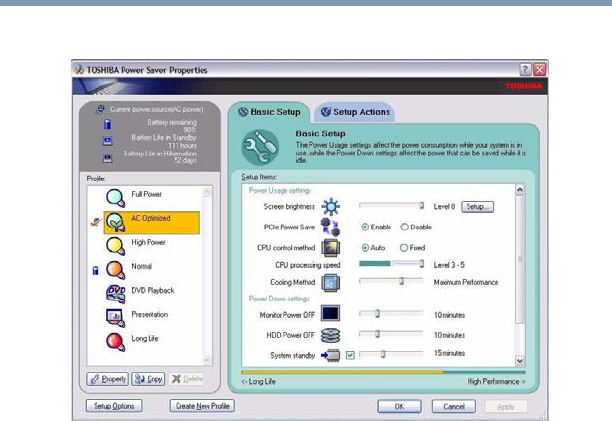Choose the AC Optimized profile icon

[x=116, y=222]
